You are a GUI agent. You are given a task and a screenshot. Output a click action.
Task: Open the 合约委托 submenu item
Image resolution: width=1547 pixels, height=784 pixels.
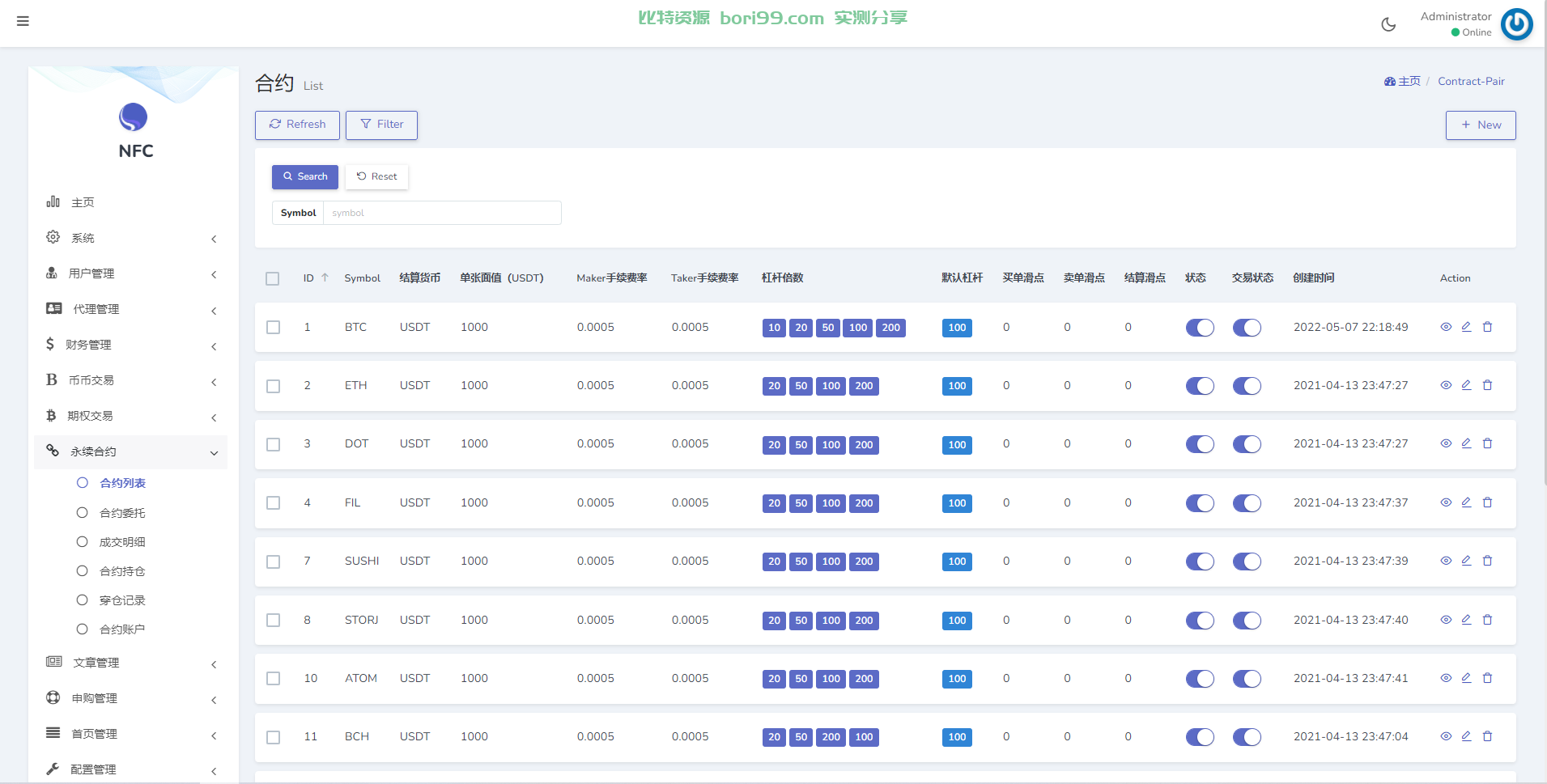pos(122,513)
